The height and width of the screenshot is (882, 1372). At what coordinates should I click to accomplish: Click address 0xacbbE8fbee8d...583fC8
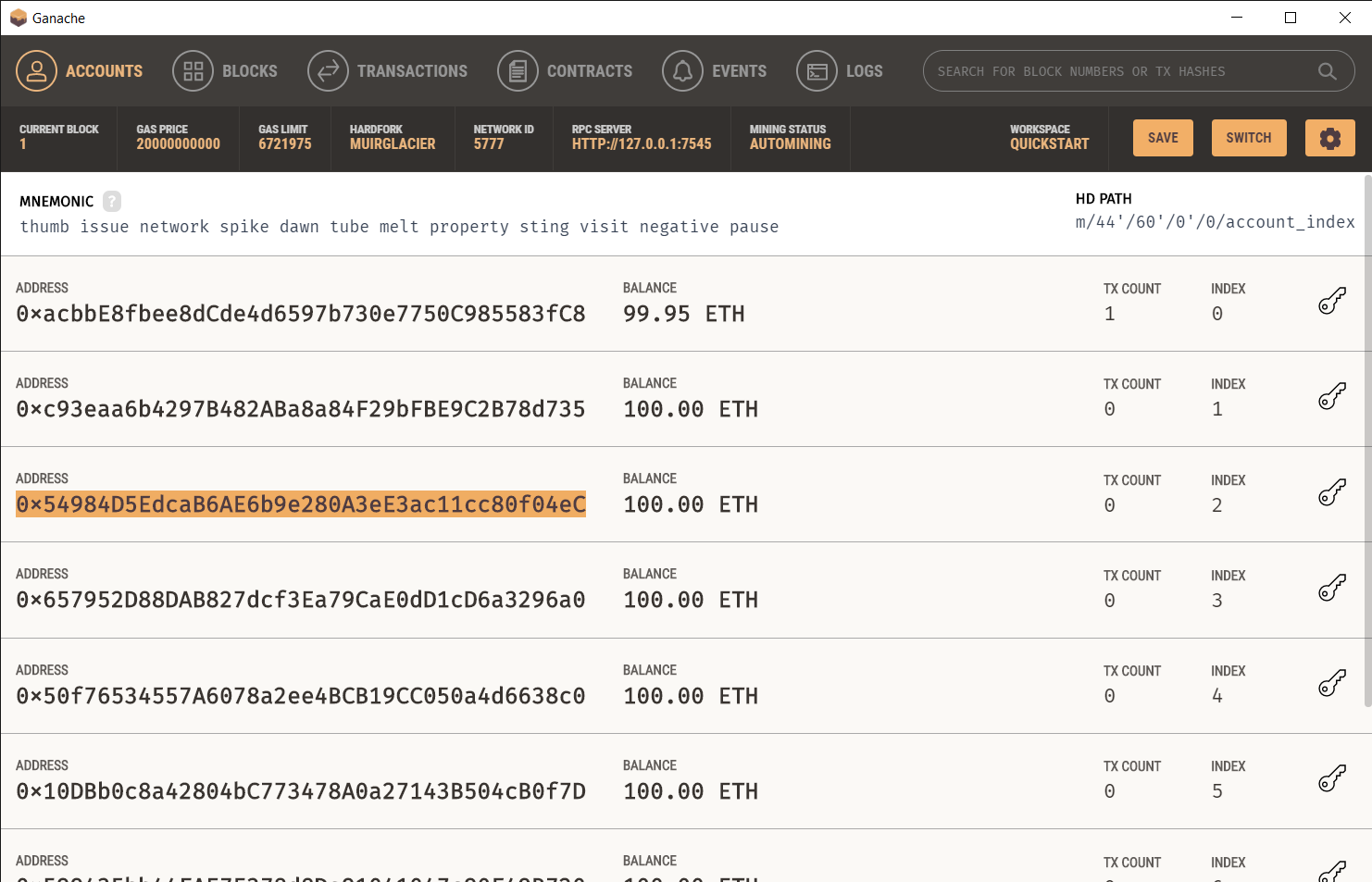[x=301, y=314]
